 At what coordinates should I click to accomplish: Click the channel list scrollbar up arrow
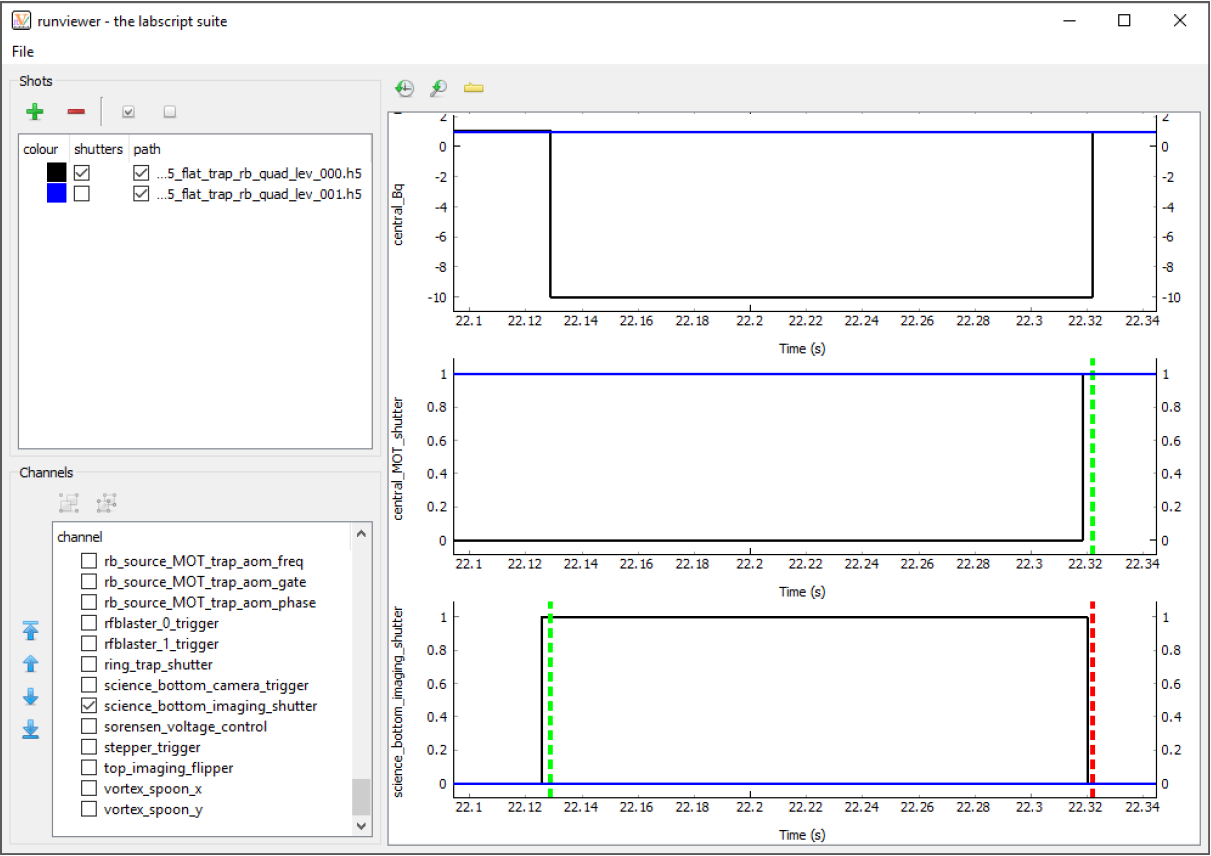[x=361, y=537]
